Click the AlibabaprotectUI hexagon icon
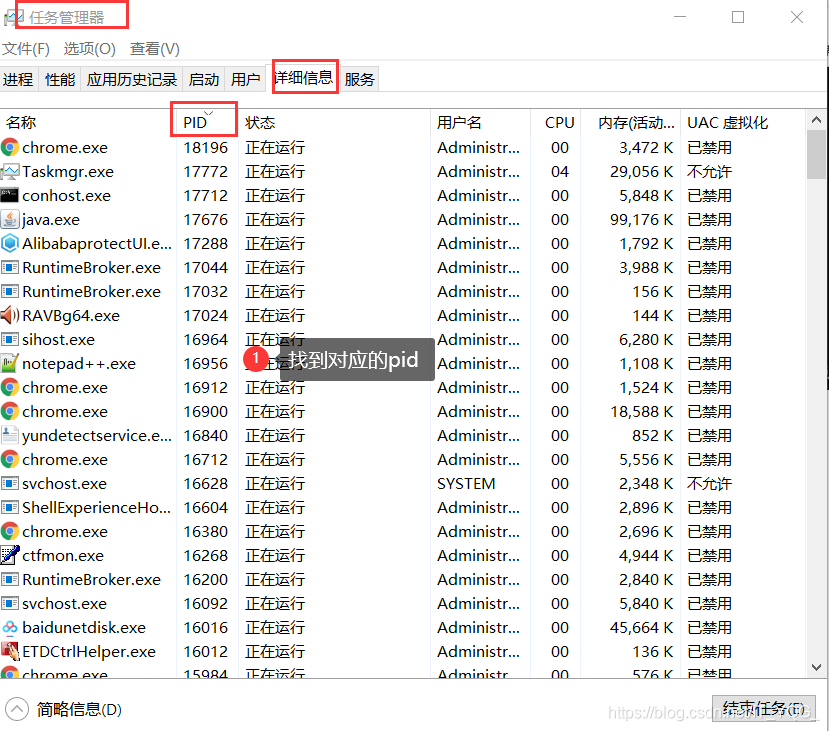The image size is (829, 731). tap(10, 243)
